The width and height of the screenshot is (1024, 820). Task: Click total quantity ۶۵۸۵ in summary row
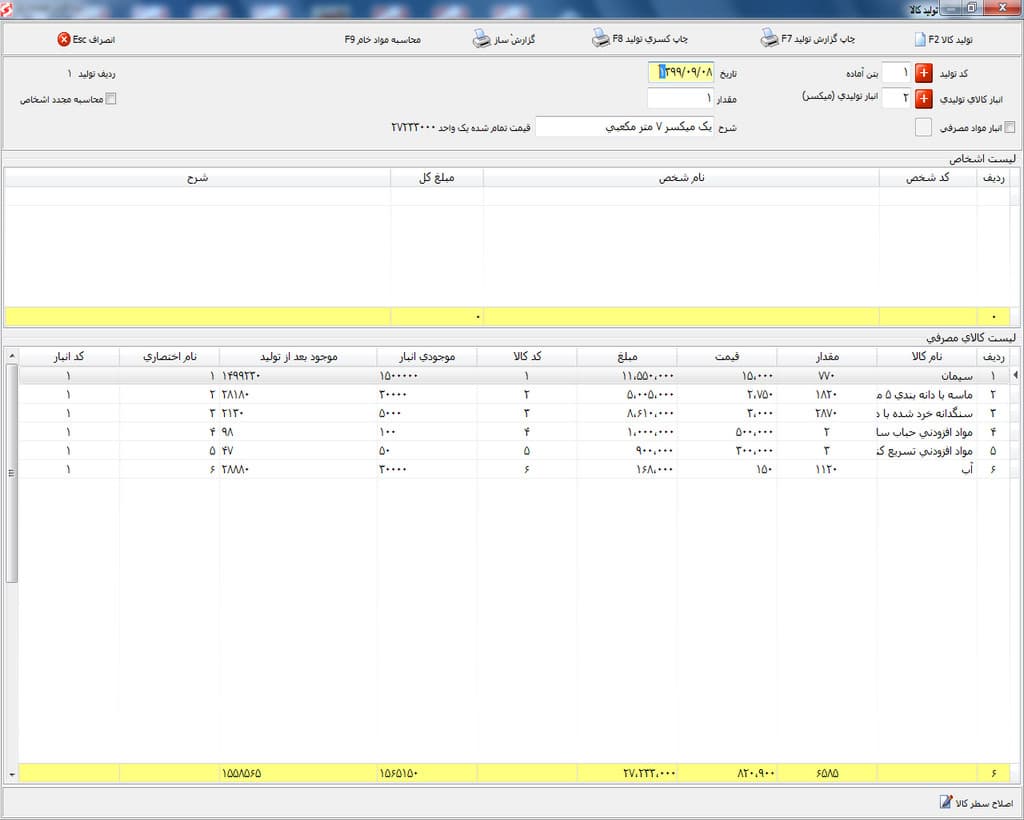tap(827, 773)
